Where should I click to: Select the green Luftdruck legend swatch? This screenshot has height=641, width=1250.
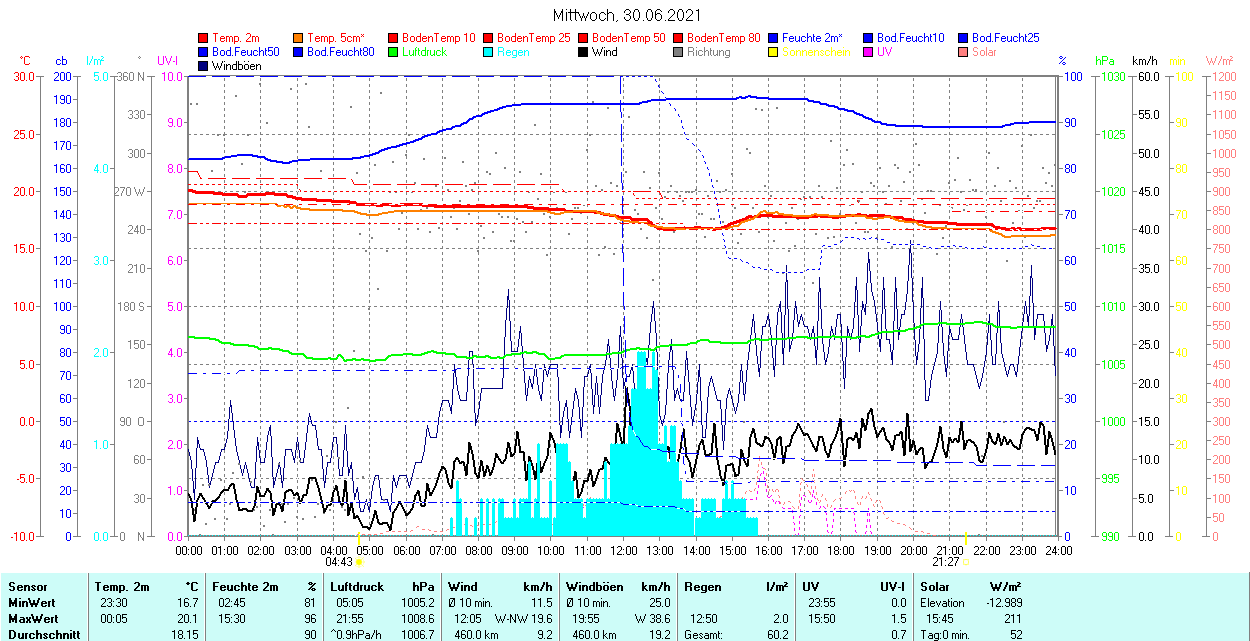[394, 52]
